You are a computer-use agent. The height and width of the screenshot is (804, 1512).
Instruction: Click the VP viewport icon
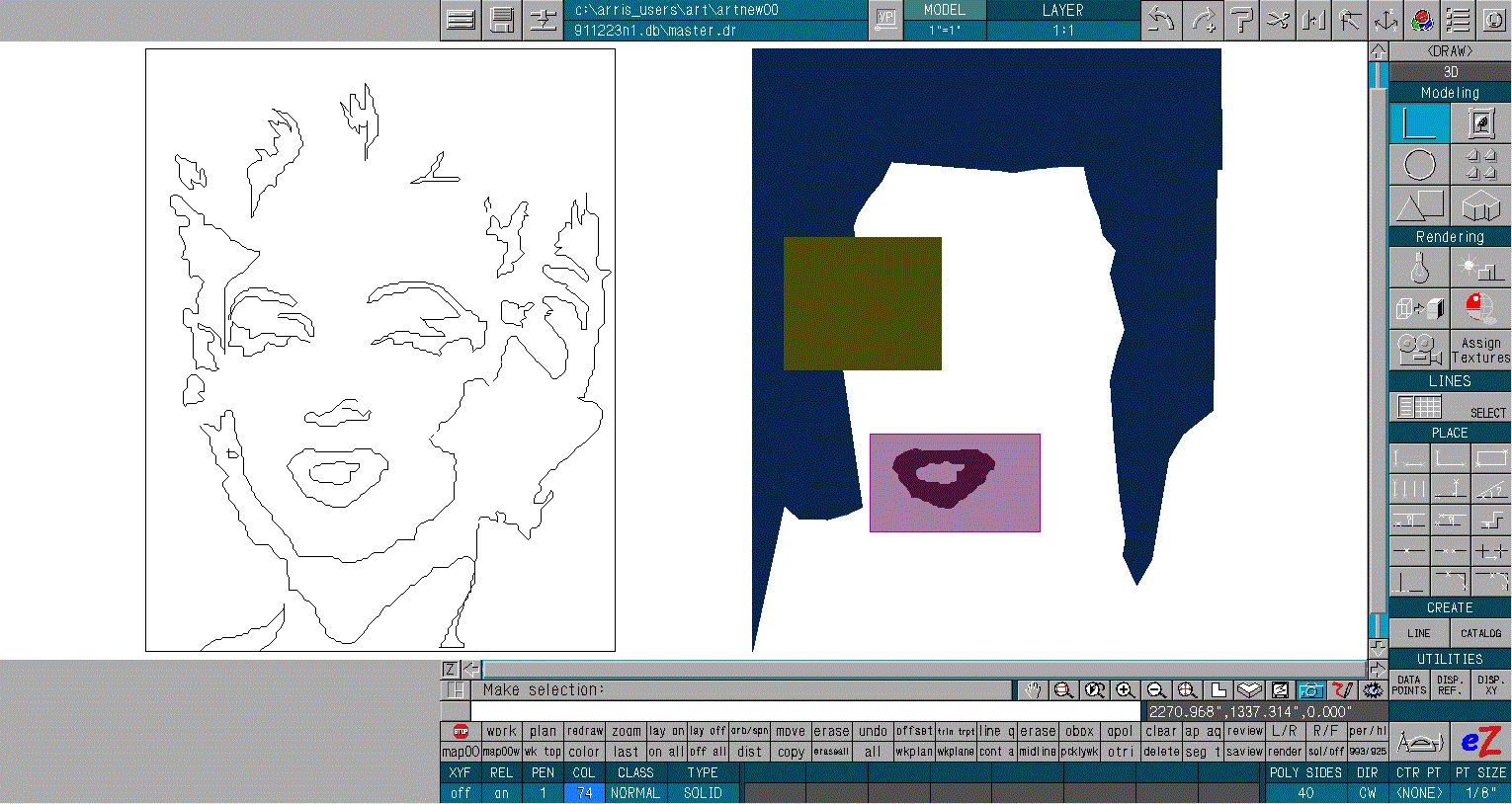(886, 20)
